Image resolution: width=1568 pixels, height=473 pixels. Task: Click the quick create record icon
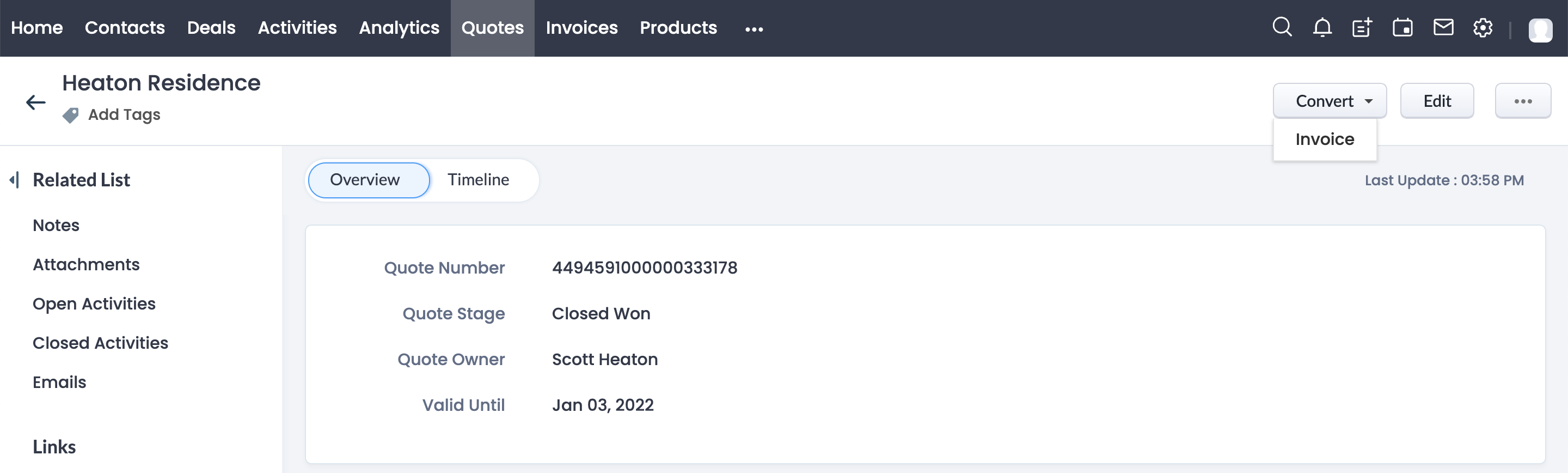1362,27
